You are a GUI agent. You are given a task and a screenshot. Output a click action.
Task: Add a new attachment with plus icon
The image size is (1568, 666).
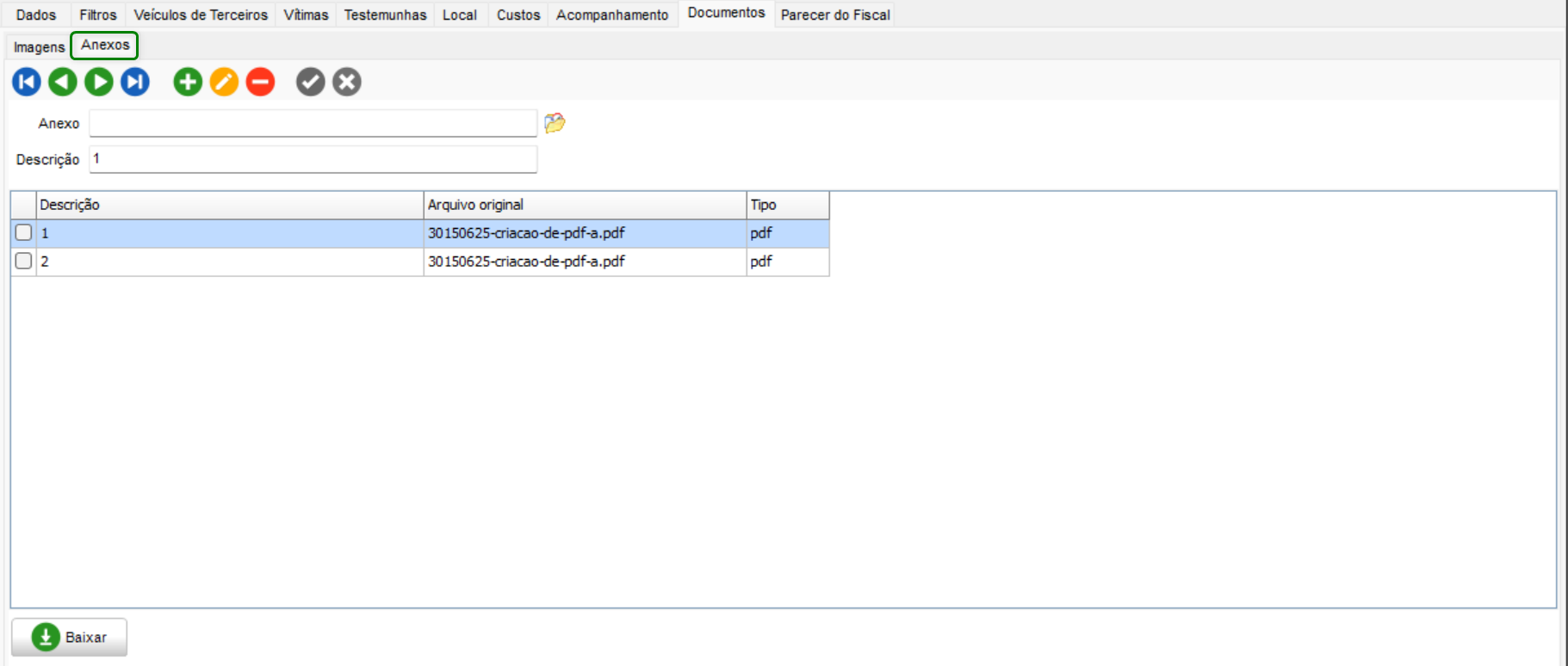point(188,82)
